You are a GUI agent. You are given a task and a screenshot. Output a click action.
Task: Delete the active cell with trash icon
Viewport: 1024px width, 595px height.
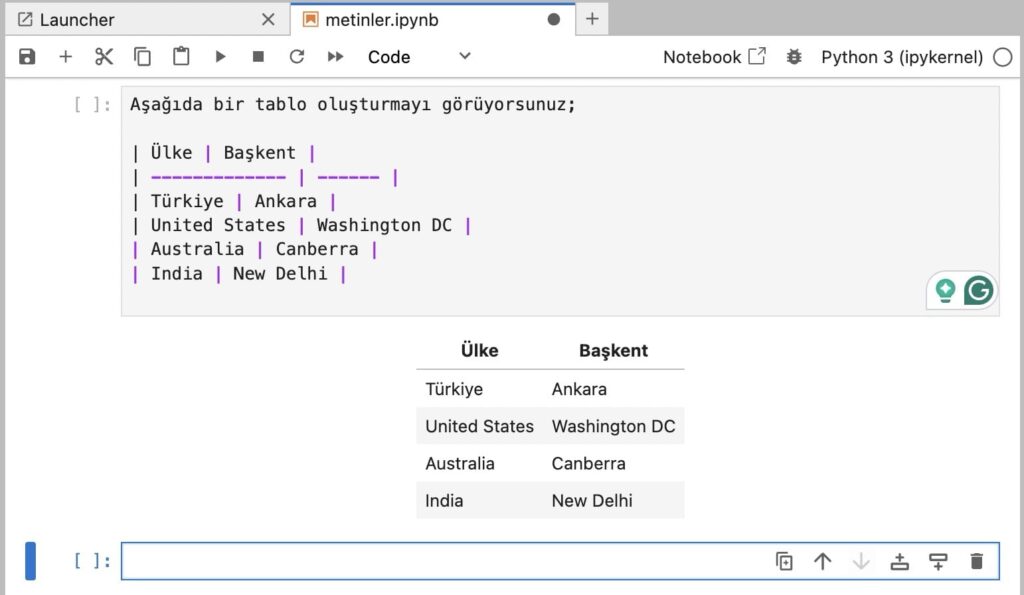pos(977,561)
